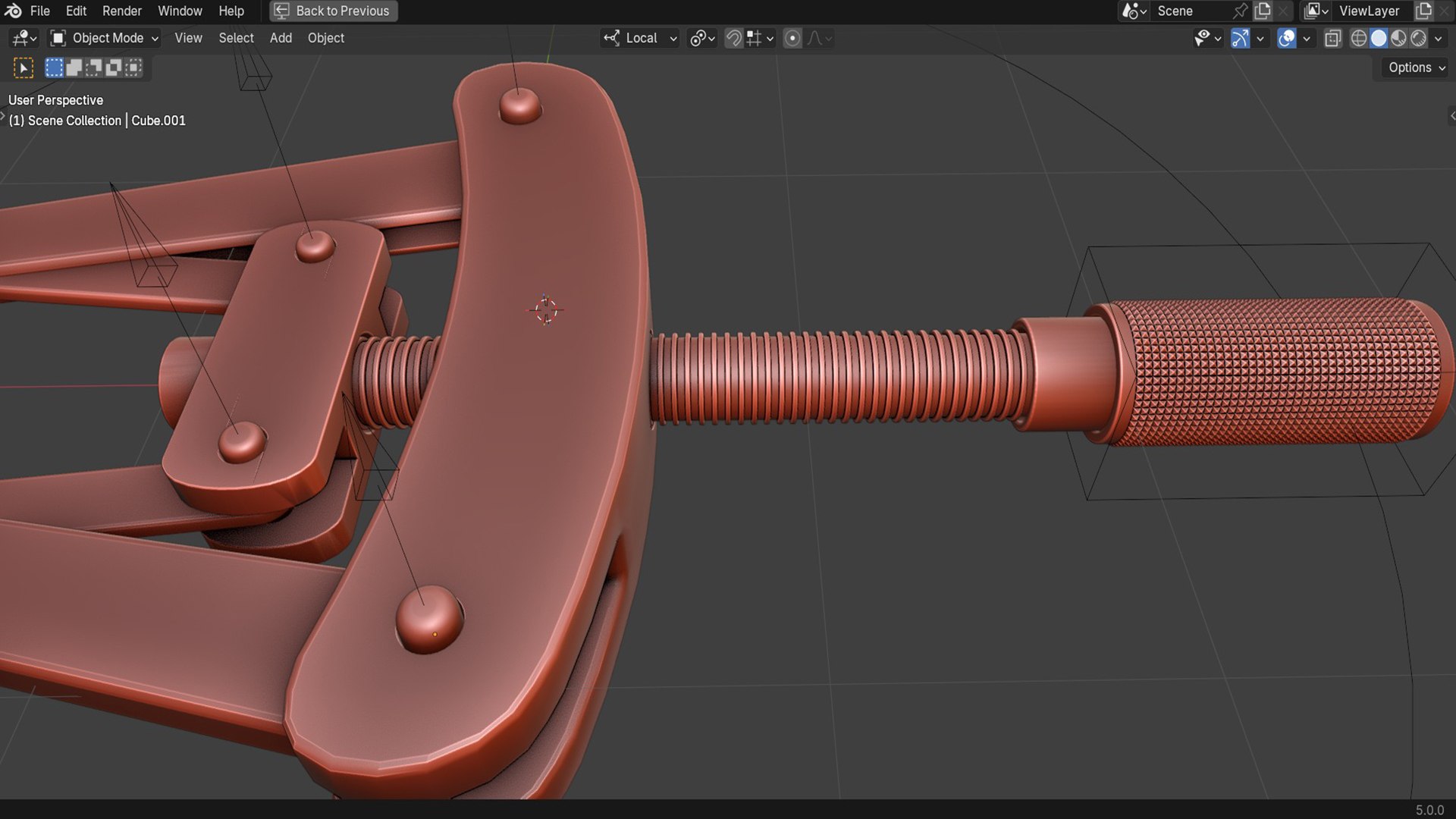Choose 'set new selection' mode icon
This screenshot has height=819, width=1456.
coord(54,68)
